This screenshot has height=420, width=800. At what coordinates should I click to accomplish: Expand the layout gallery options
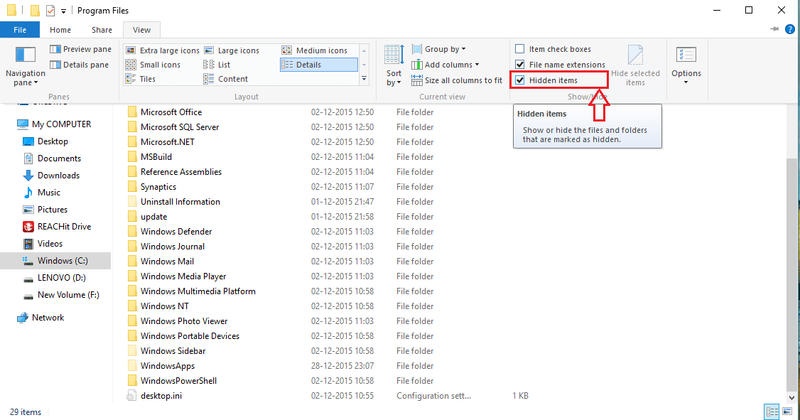click(364, 79)
